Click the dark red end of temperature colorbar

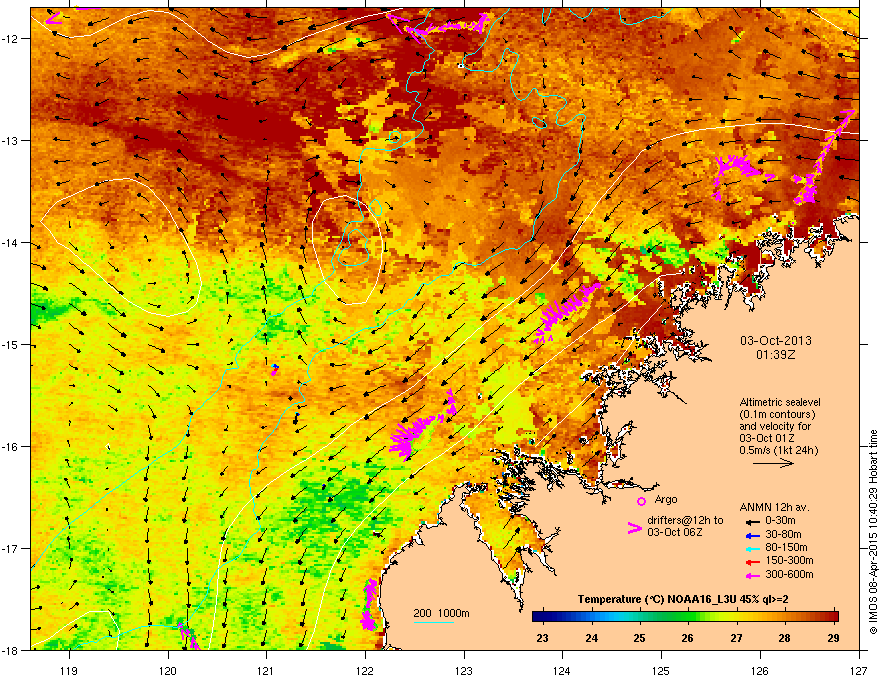(832, 617)
